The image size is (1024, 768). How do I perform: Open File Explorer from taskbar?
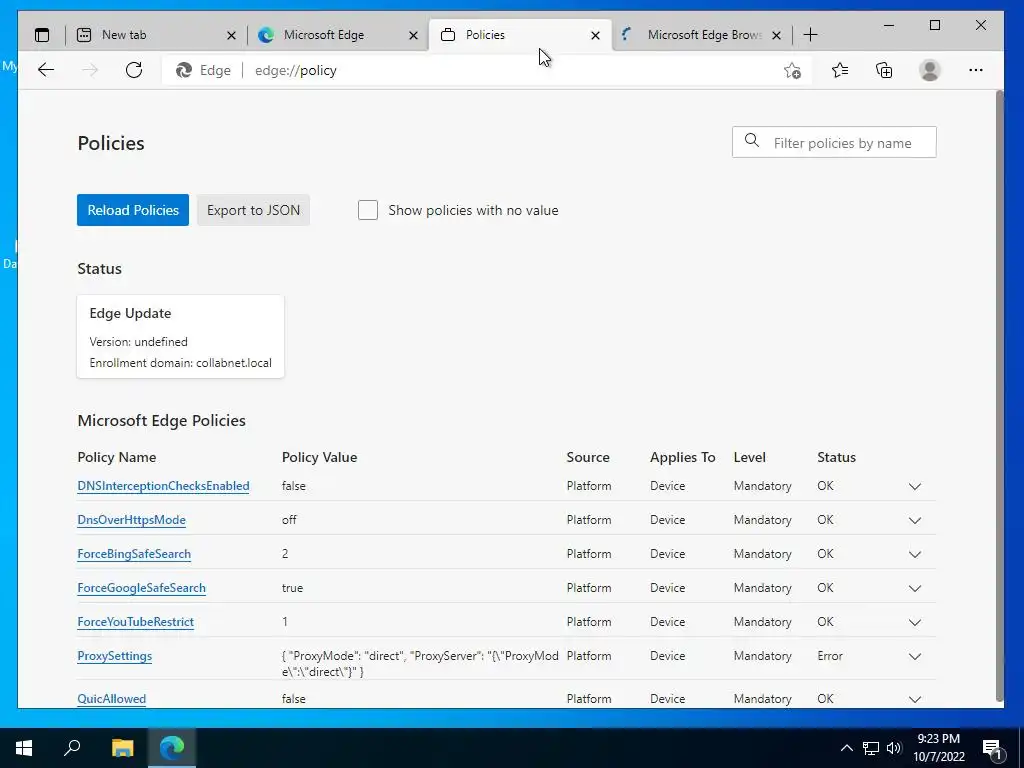122,748
